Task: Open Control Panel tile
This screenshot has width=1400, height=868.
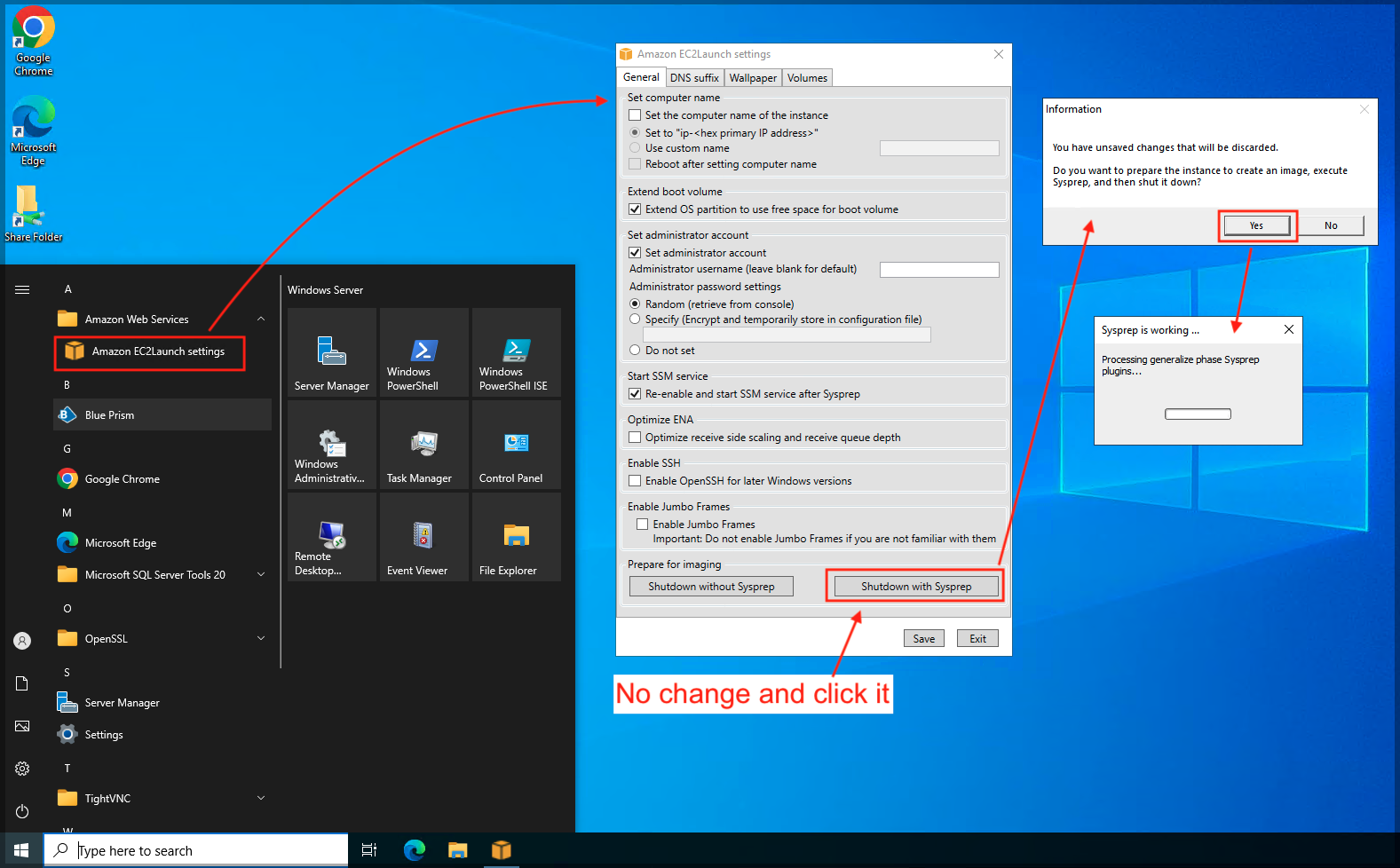Action: [516, 446]
